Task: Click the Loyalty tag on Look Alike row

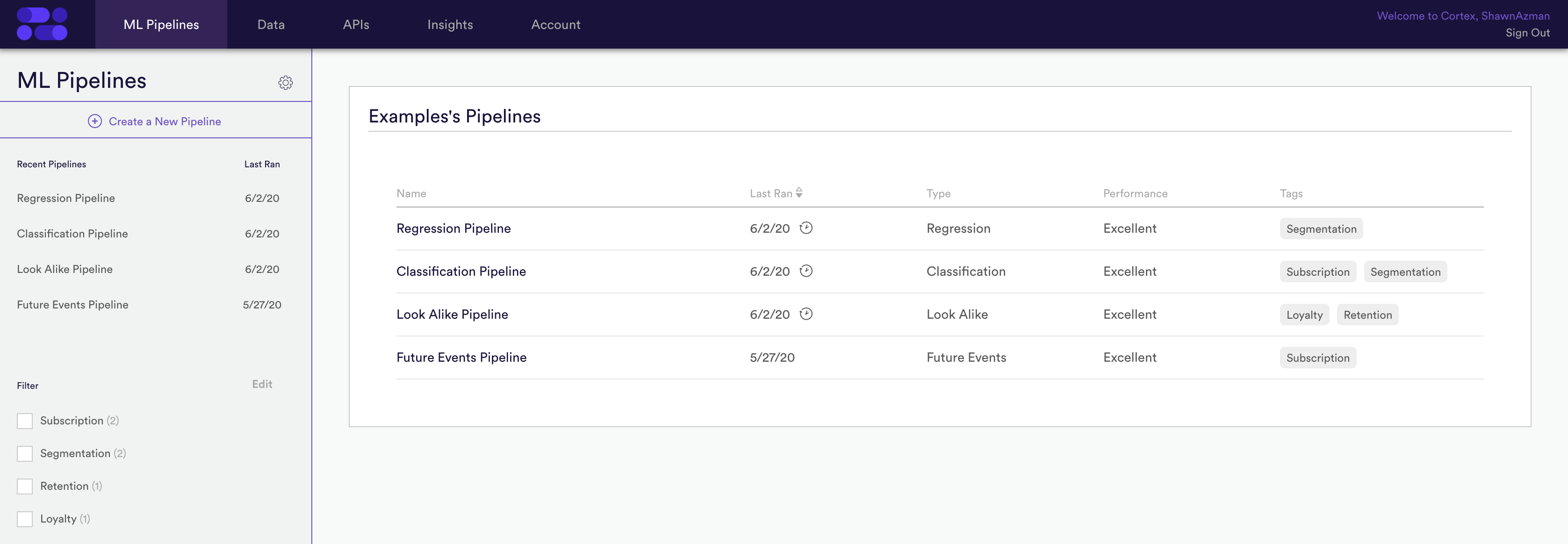Action: pos(1304,315)
